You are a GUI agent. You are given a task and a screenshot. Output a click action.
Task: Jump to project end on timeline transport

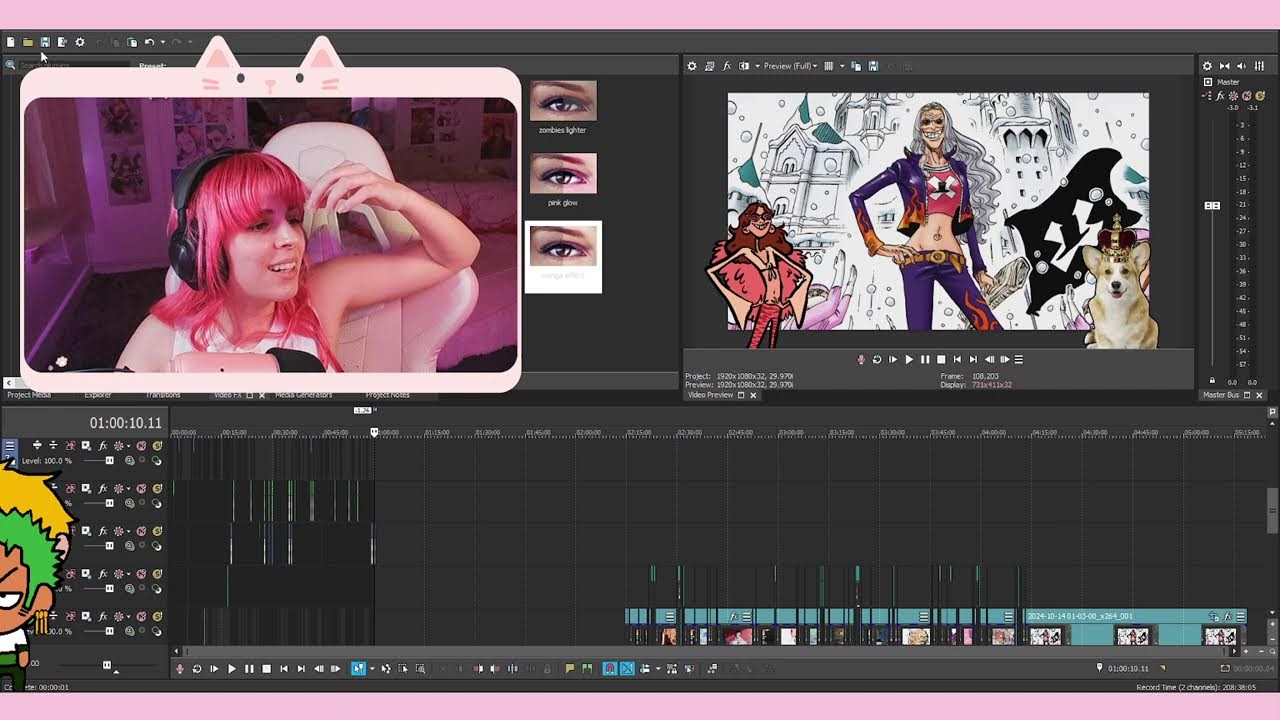tap(301, 669)
